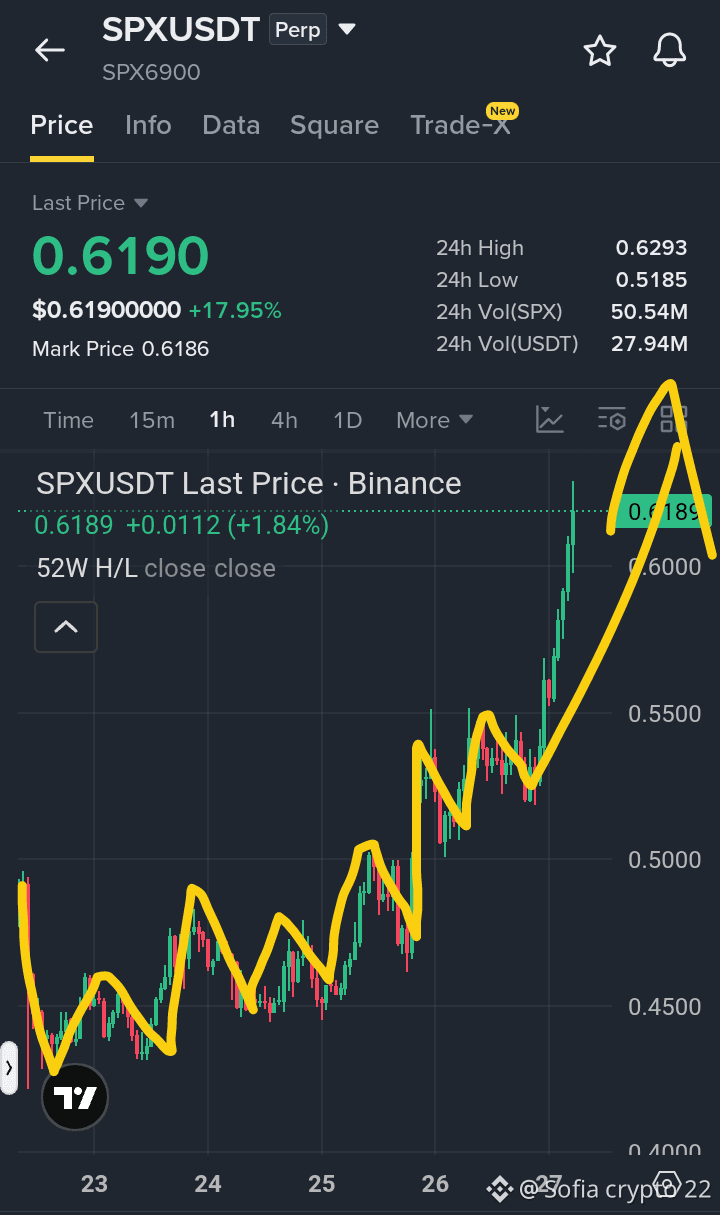Click the date 25 on time axis
This screenshot has width=720, height=1215.
click(322, 1184)
